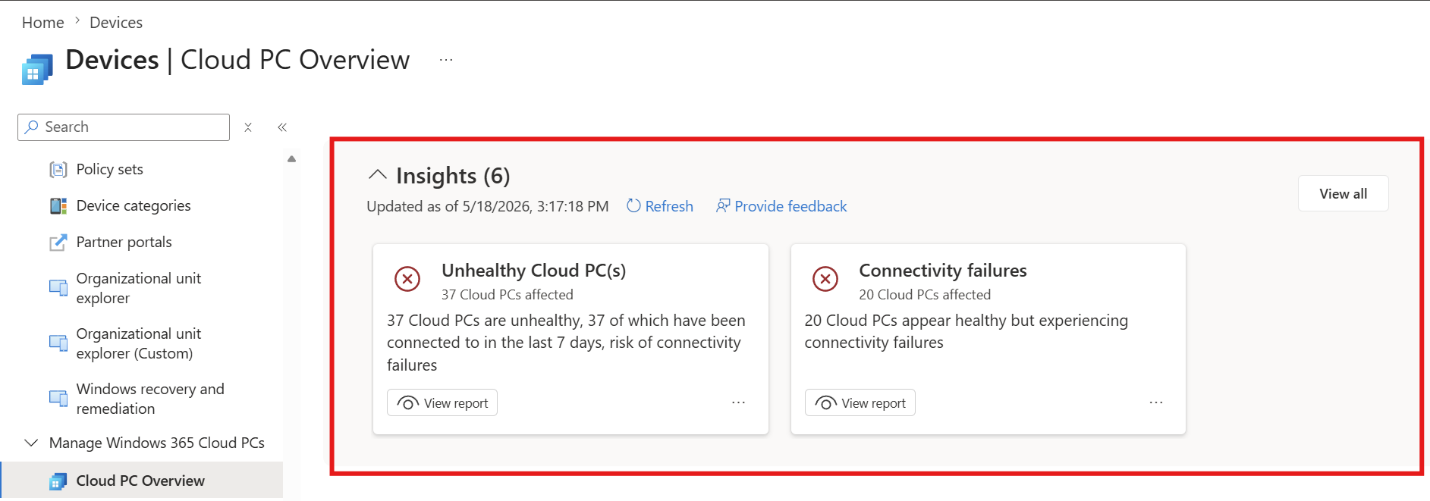The image size is (1430, 501).
Task: Click the Connectivity failures card title
Action: click(x=943, y=270)
